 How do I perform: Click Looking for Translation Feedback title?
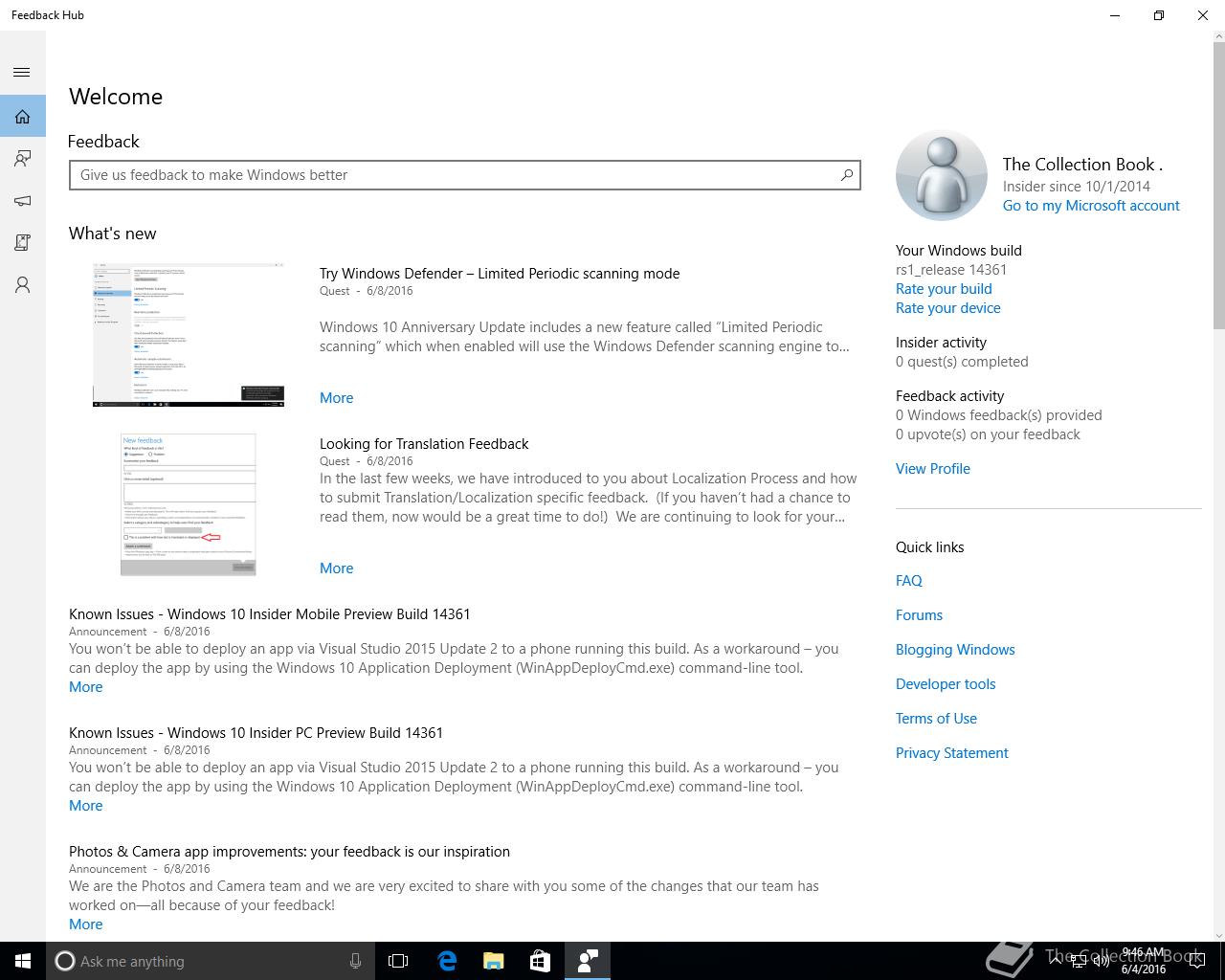pos(424,444)
